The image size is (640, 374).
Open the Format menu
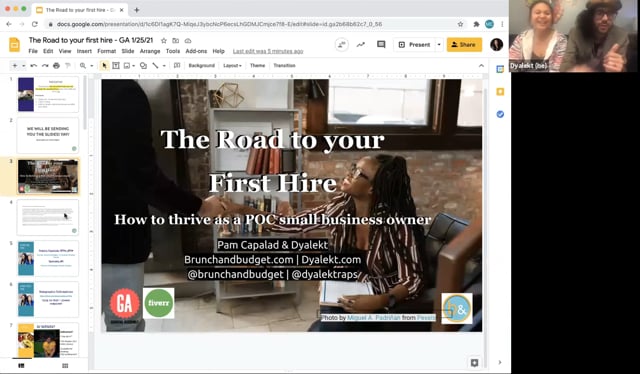pos(107,51)
